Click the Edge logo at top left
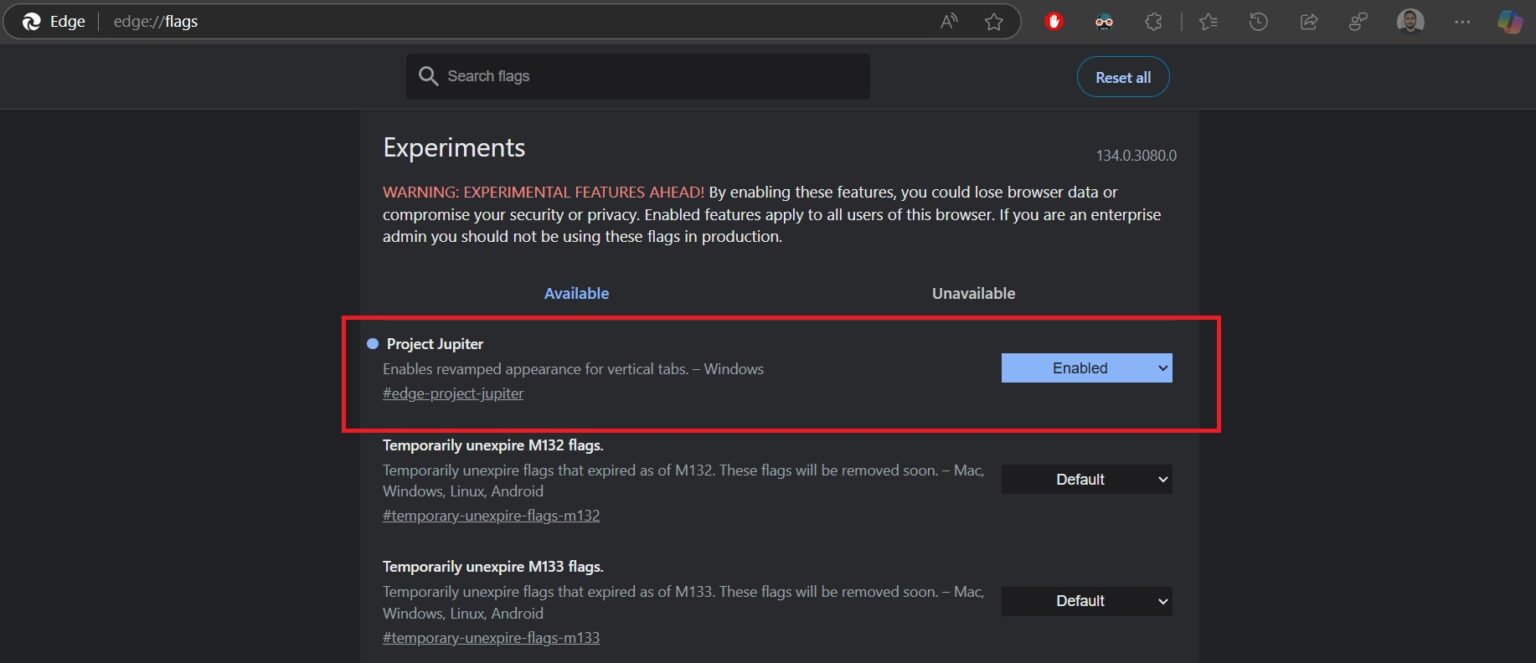 (29, 20)
